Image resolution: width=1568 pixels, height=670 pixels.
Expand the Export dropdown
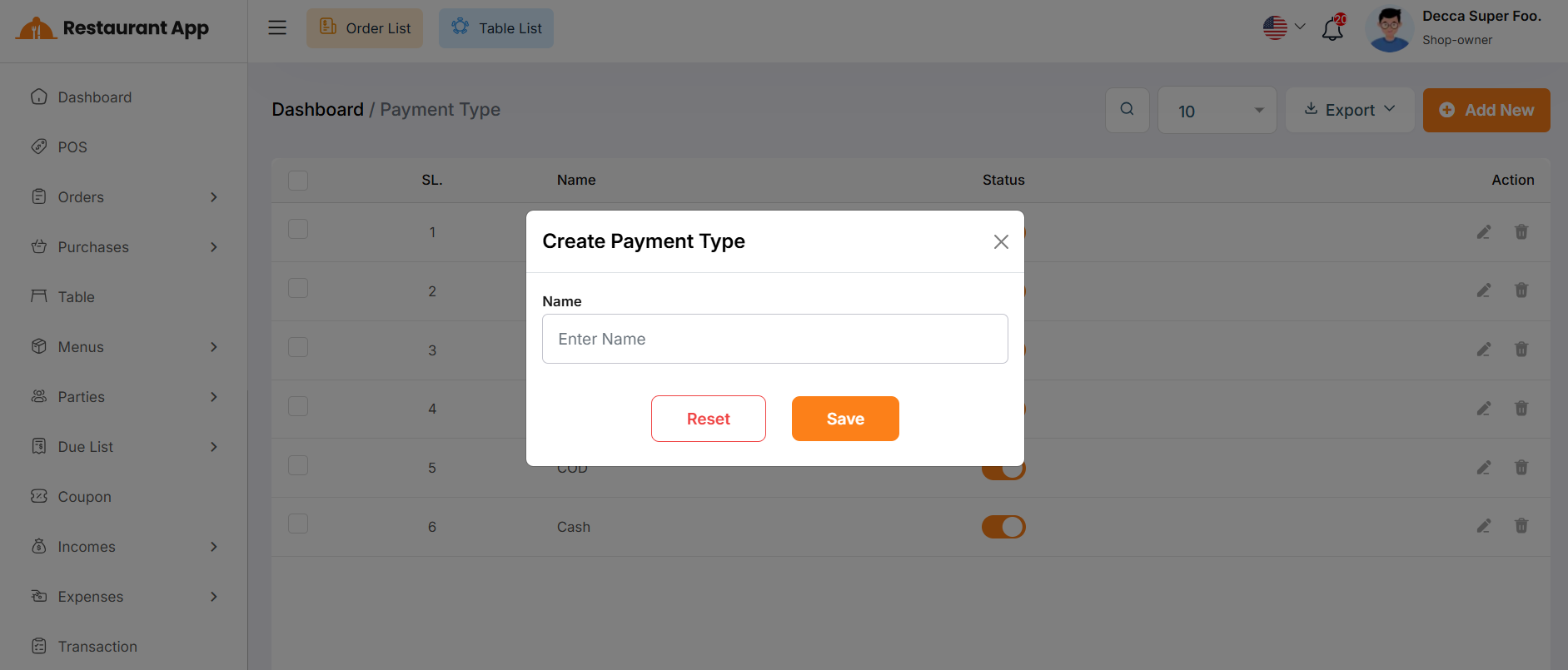click(x=1349, y=110)
